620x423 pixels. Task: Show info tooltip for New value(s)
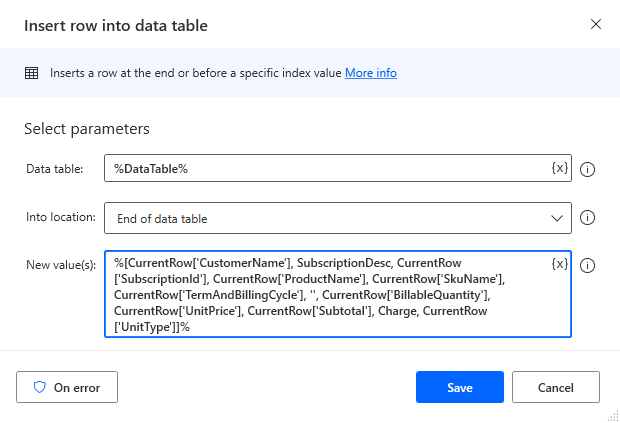(x=587, y=265)
